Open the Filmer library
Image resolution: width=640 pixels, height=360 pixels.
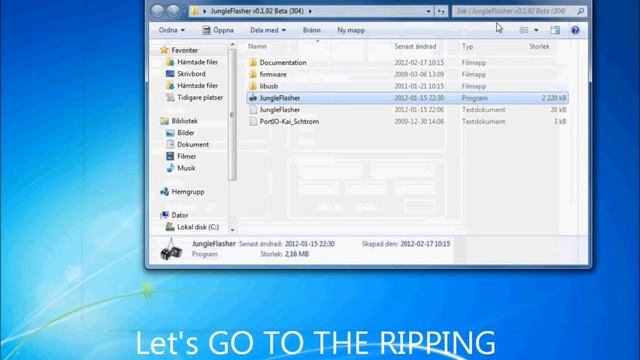tap(187, 157)
